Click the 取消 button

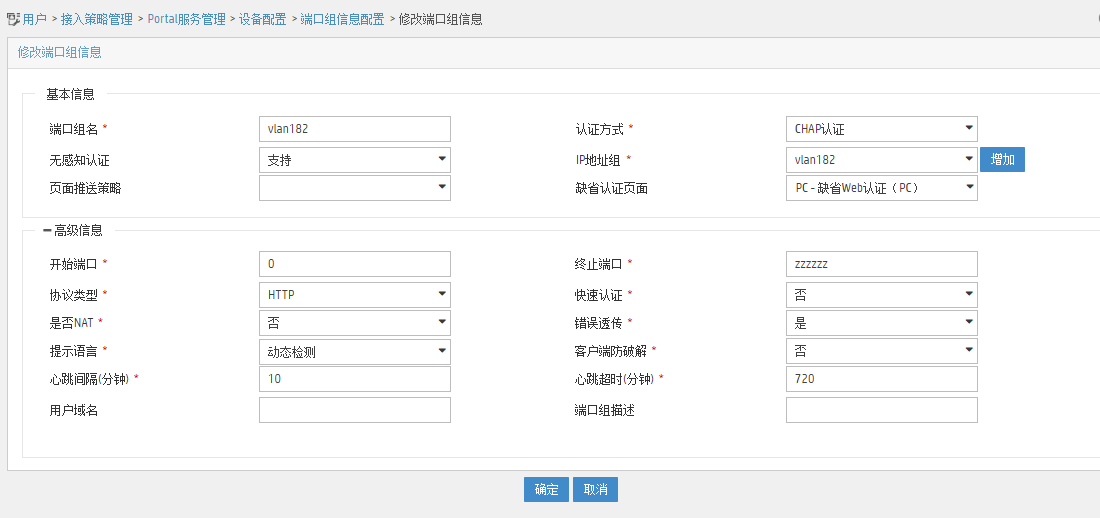click(x=596, y=489)
